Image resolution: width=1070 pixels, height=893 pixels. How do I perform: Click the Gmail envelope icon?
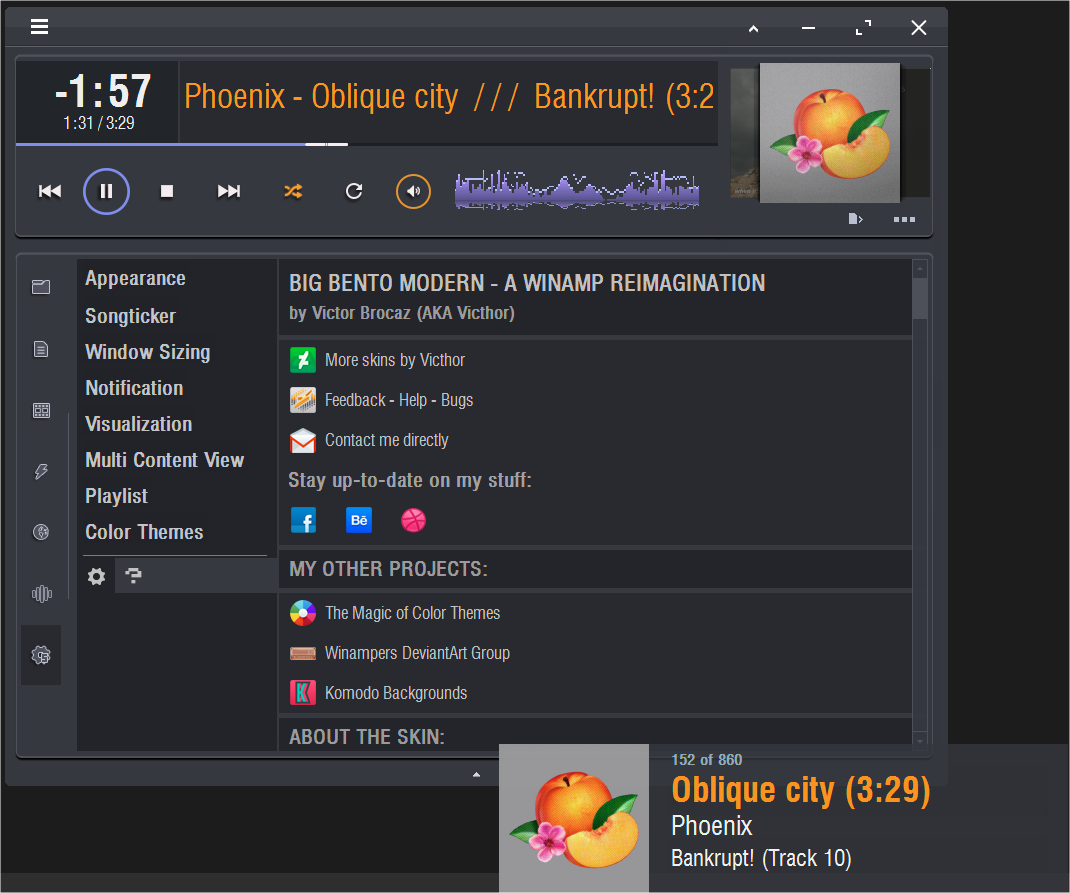303,441
